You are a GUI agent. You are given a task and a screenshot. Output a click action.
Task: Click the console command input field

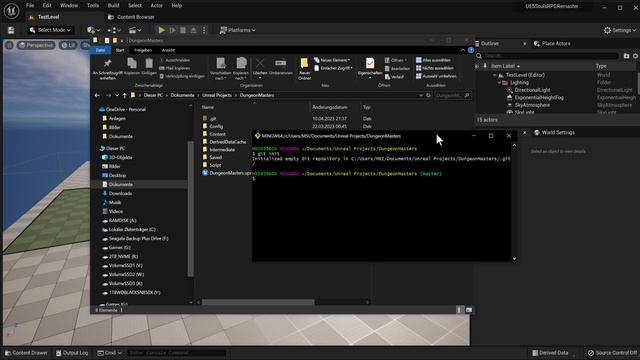[x=176, y=353]
